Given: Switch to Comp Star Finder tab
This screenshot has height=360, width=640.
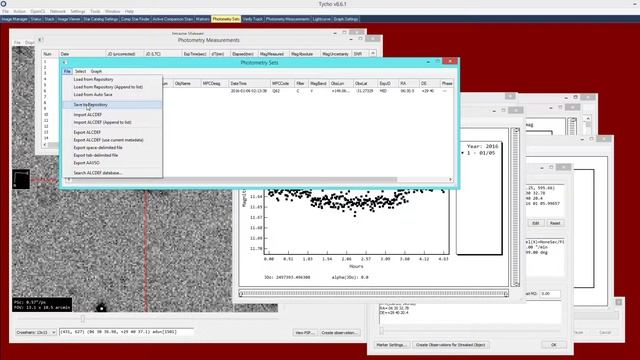Looking at the screenshot, I should [x=135, y=19].
